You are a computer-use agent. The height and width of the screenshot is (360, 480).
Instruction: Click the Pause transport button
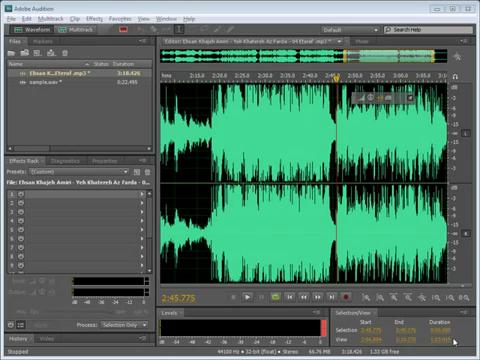pyautogui.click(x=261, y=297)
